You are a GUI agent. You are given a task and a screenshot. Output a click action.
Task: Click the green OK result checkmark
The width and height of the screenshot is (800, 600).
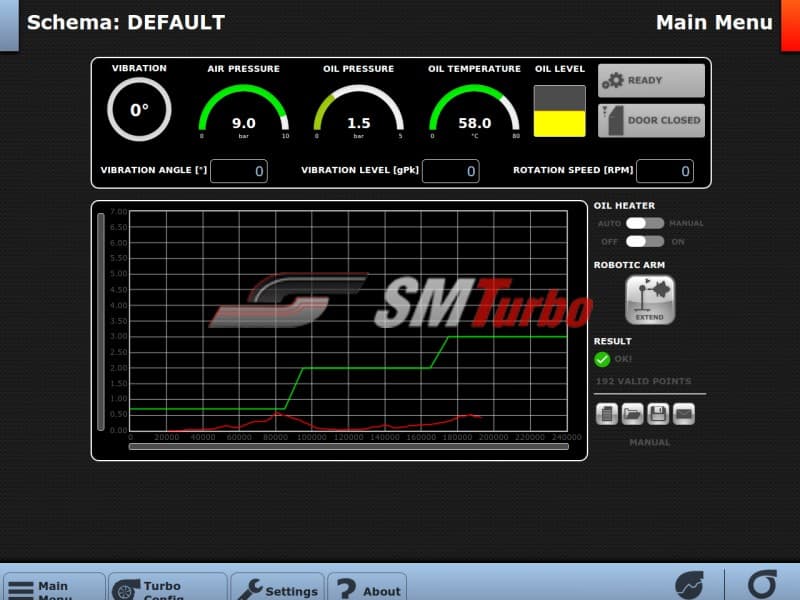click(x=602, y=359)
